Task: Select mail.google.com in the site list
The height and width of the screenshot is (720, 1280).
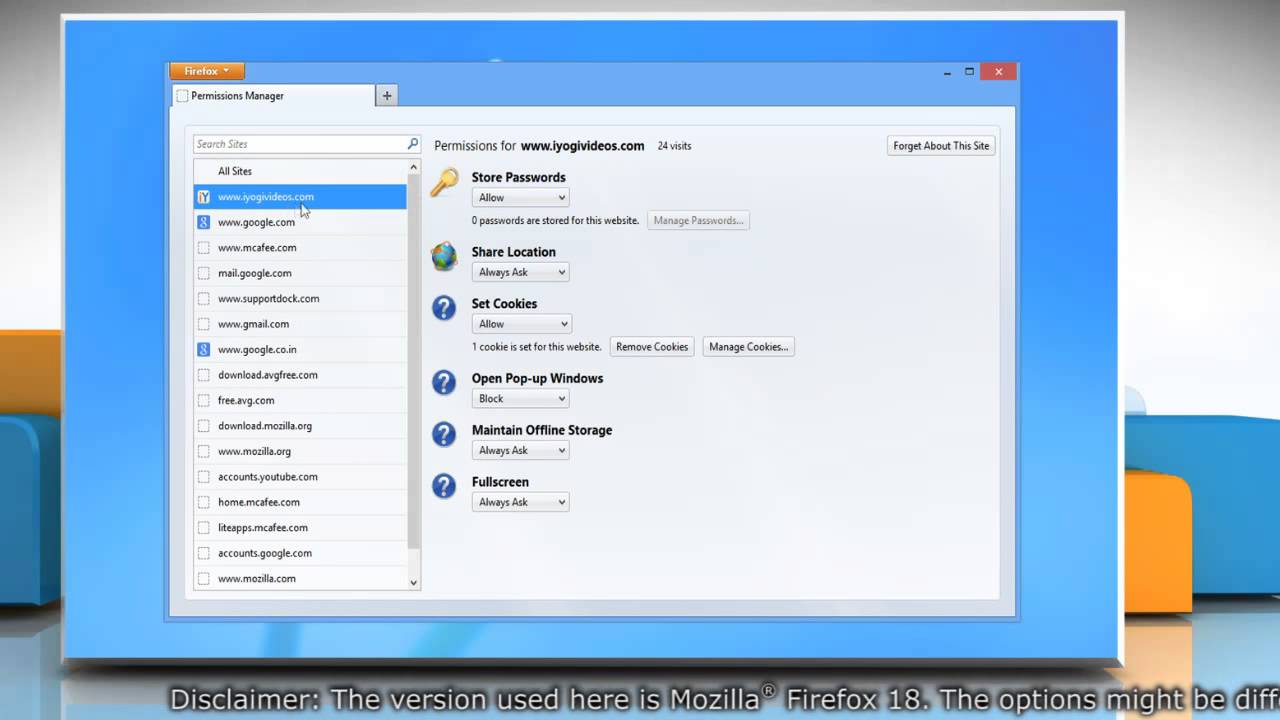Action: (x=300, y=273)
